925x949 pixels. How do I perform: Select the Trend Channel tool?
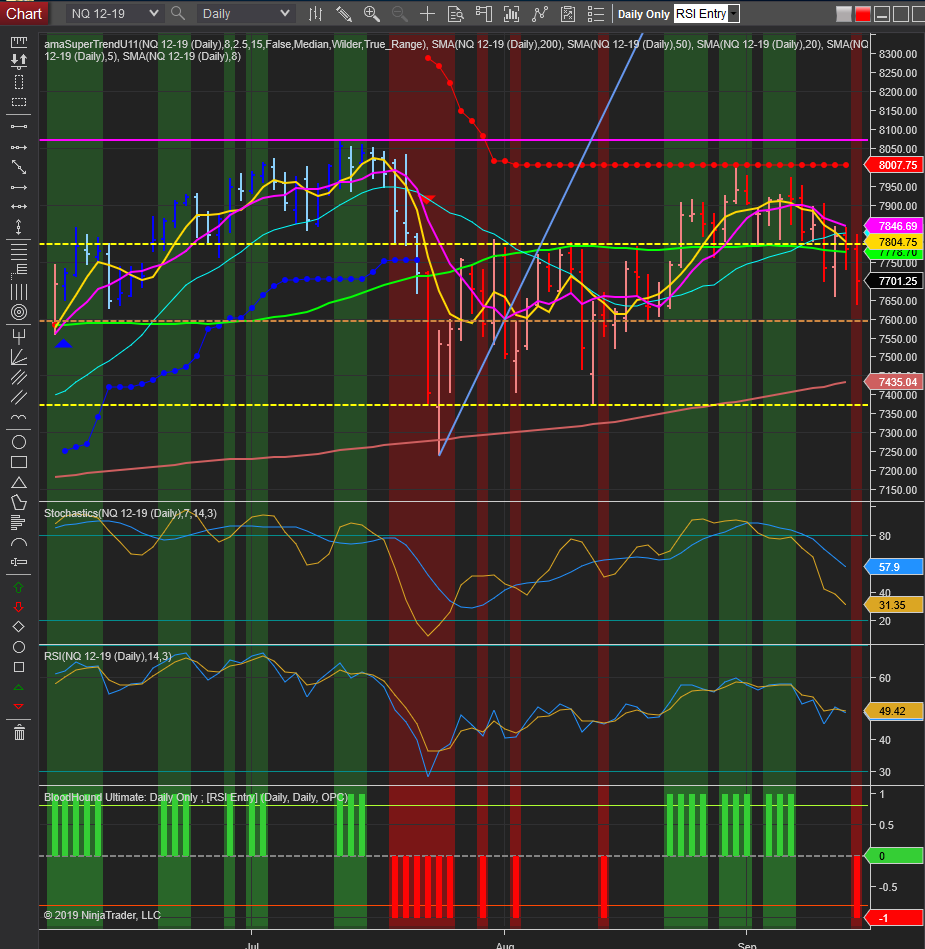pos(19,398)
